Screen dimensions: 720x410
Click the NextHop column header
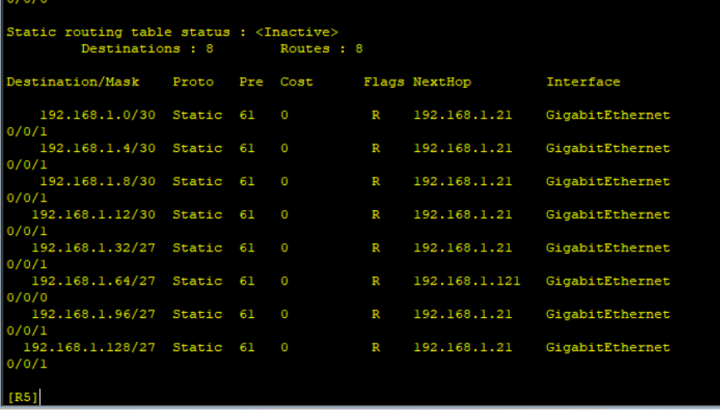point(442,82)
